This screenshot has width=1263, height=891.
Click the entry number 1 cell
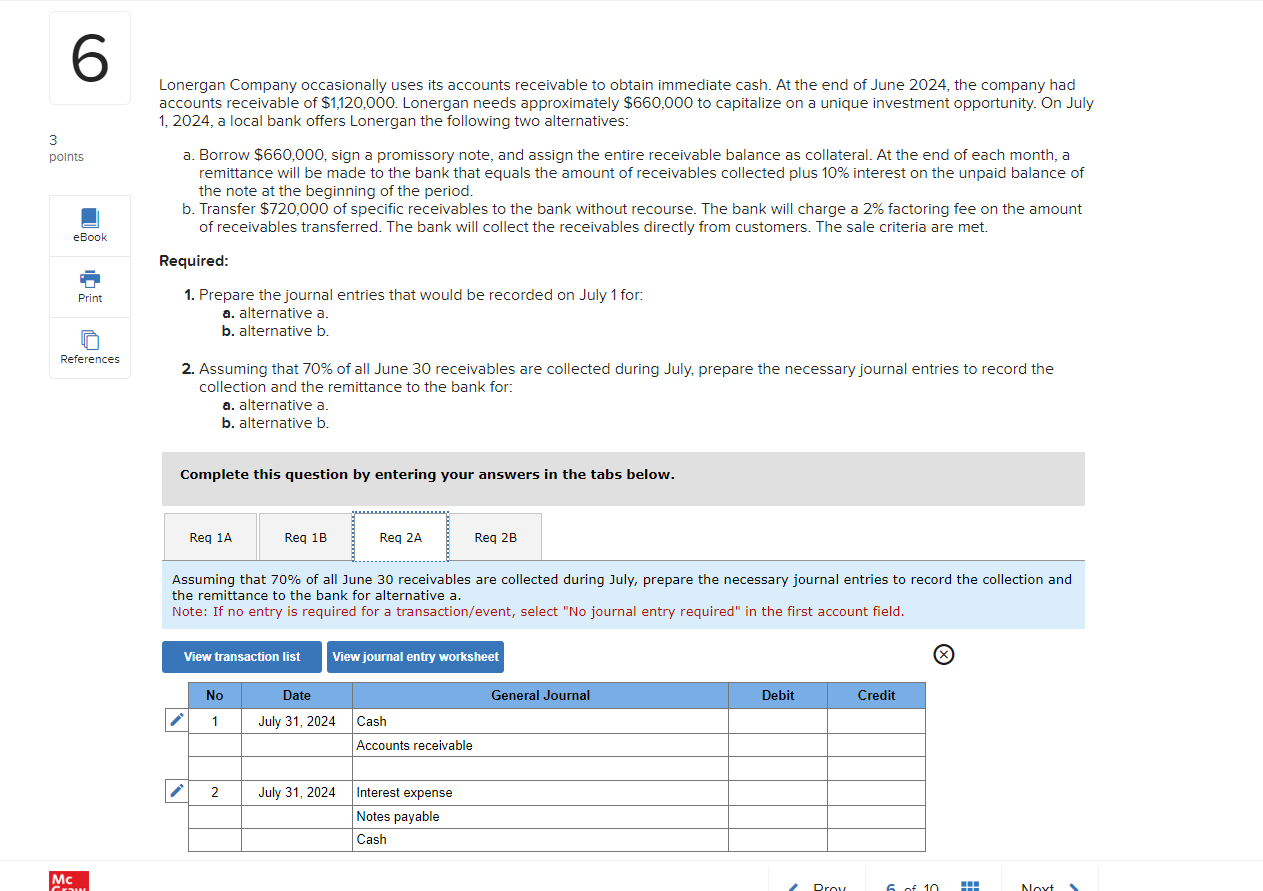[x=215, y=721]
